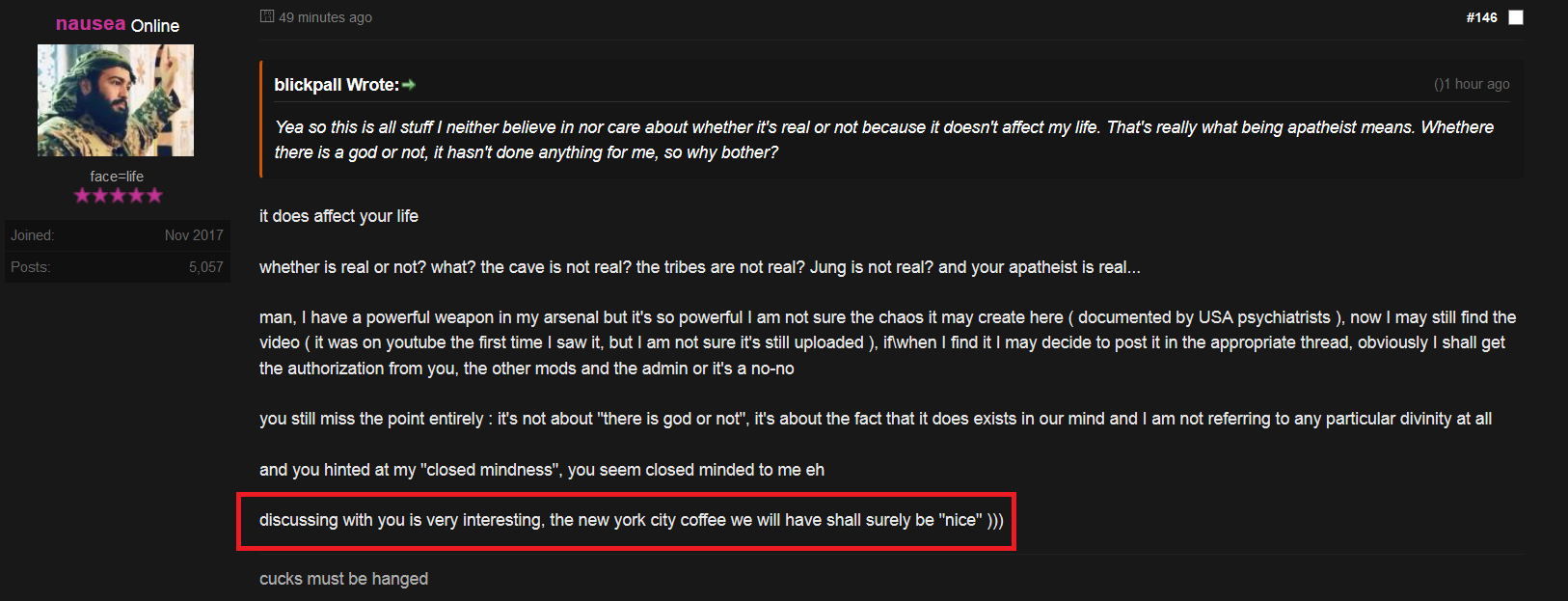
Task: Click the green arrow beside blickpall Wrote
Action: pos(409,85)
